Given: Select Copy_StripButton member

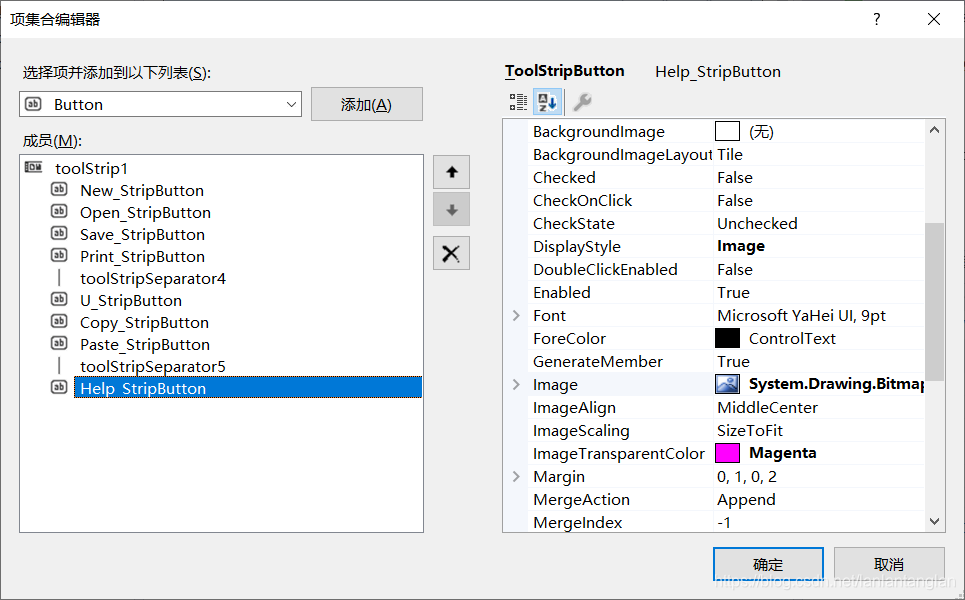Looking at the screenshot, I should click(x=144, y=322).
